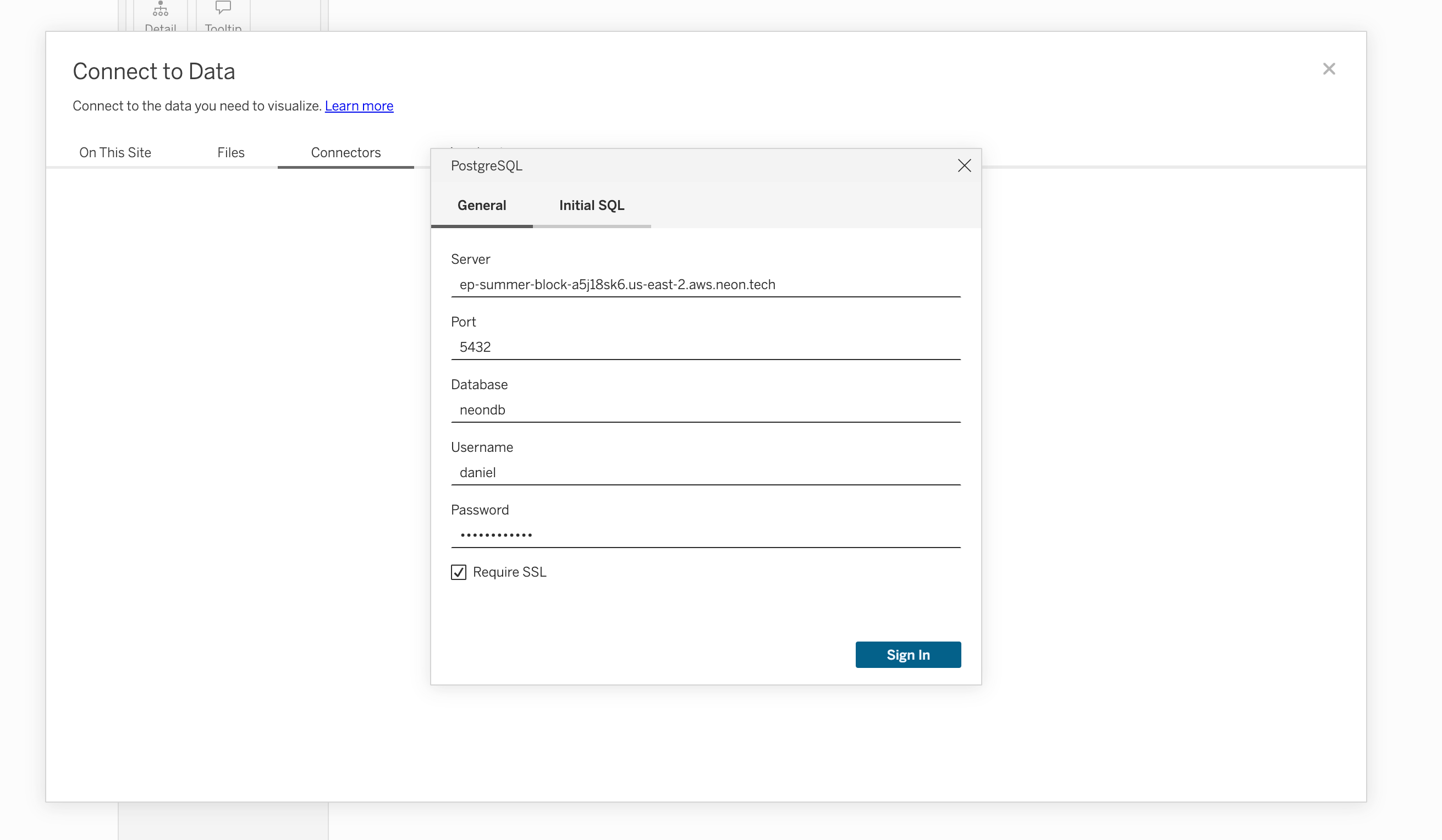Click the Require SSL label text
This screenshot has height=840, width=1442.
(509, 572)
